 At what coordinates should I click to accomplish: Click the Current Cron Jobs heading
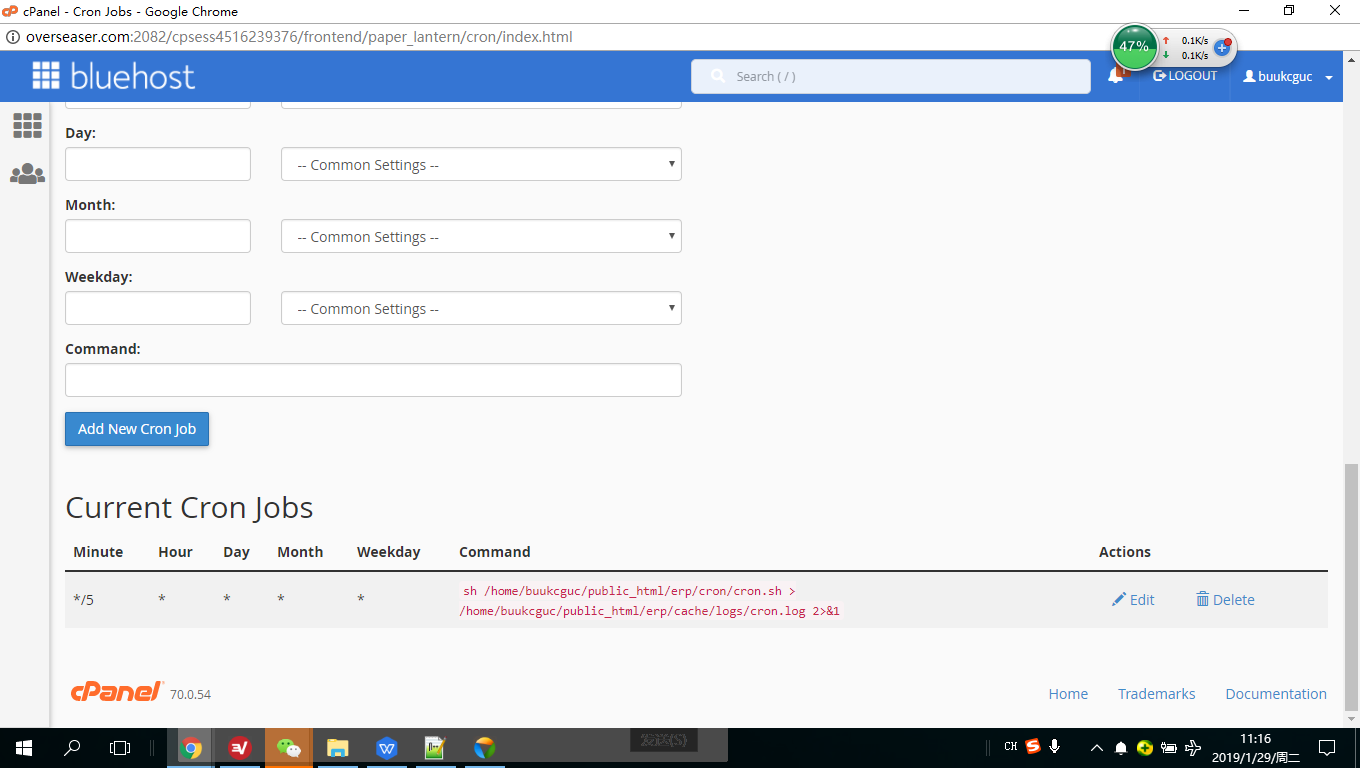(189, 507)
